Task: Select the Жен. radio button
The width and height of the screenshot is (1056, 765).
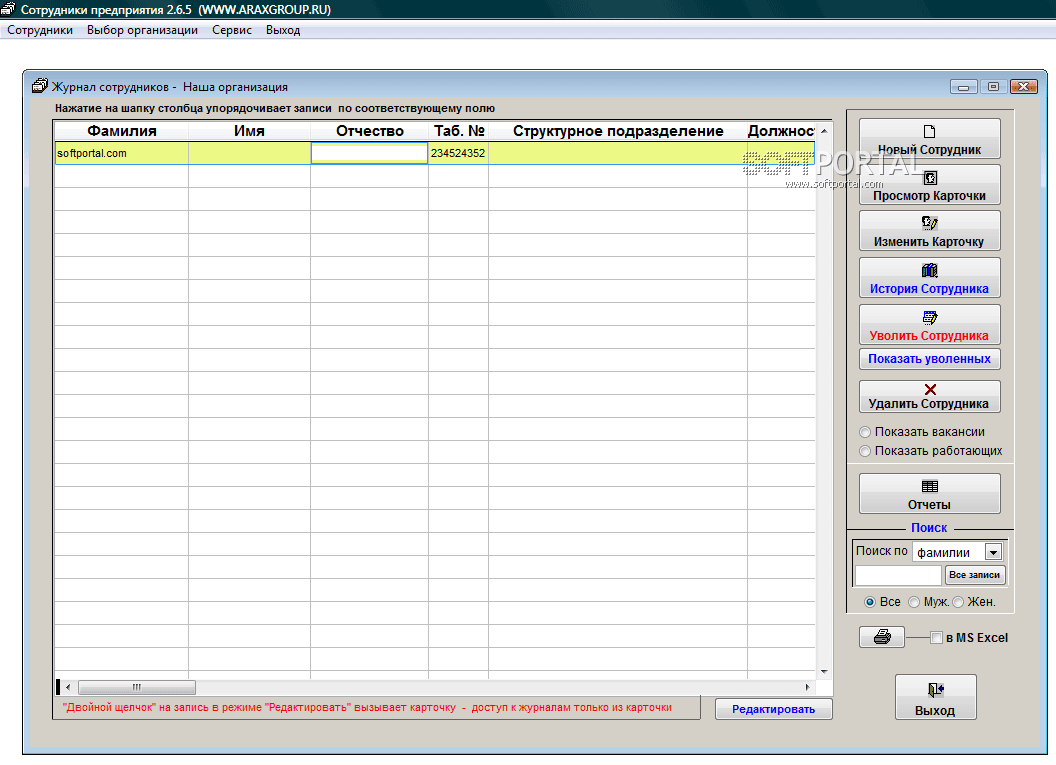Action: [x=958, y=602]
